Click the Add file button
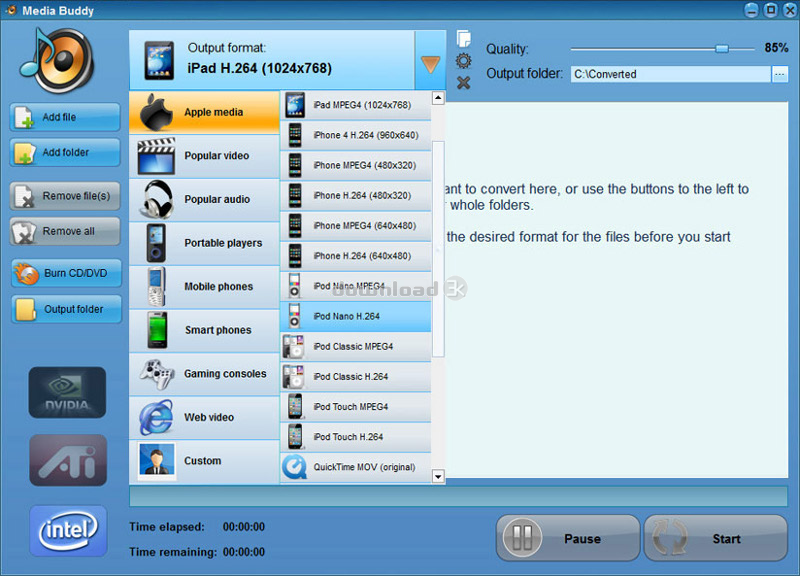This screenshot has width=800, height=576. pos(65,117)
